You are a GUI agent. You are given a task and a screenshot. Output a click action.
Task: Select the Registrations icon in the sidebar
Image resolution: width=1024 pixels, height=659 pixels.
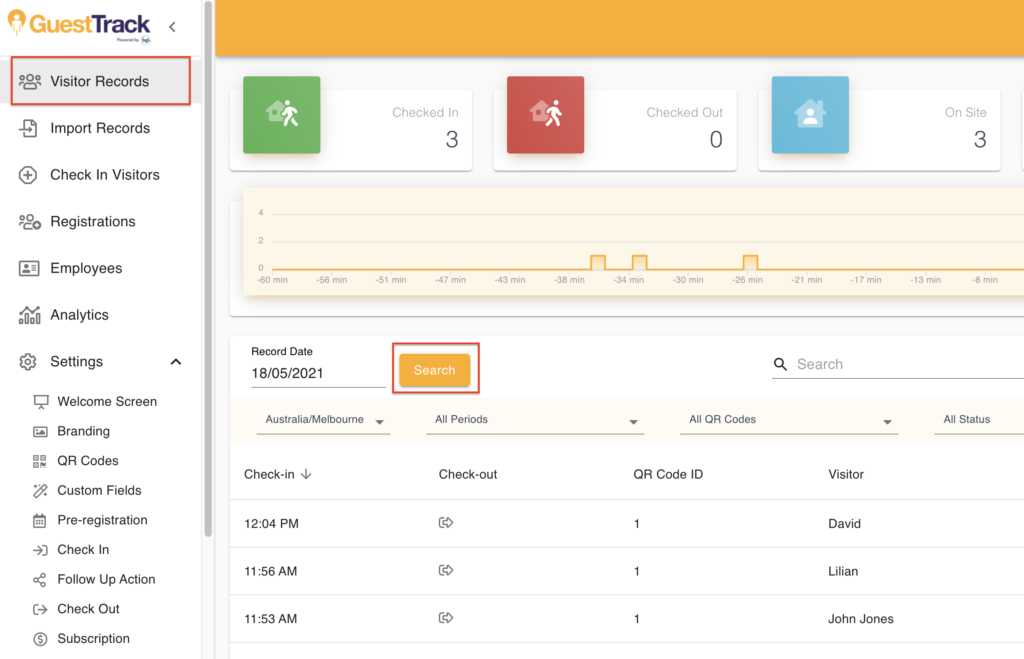tap(28, 221)
